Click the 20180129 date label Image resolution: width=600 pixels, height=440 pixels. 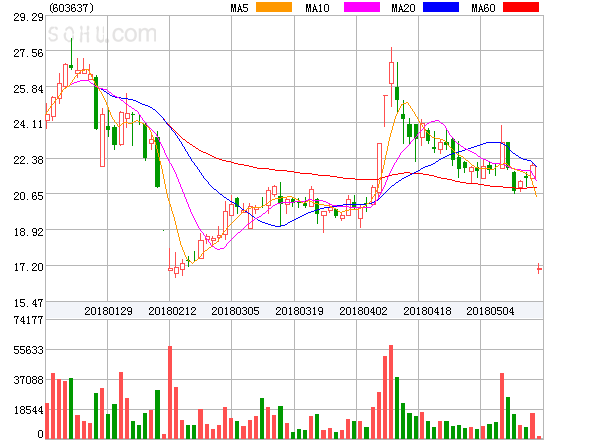click(108, 311)
